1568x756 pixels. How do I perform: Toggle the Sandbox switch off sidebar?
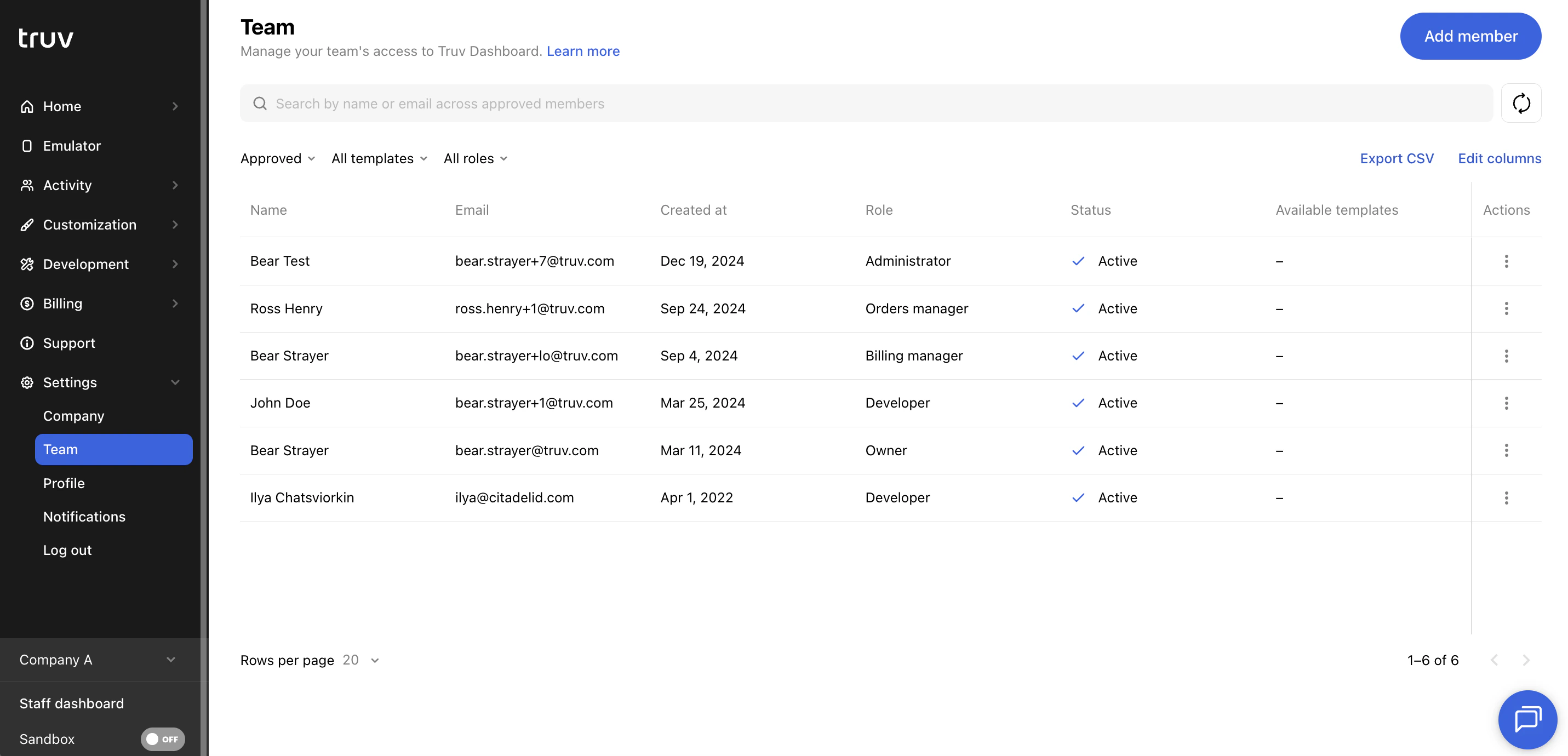click(x=162, y=739)
